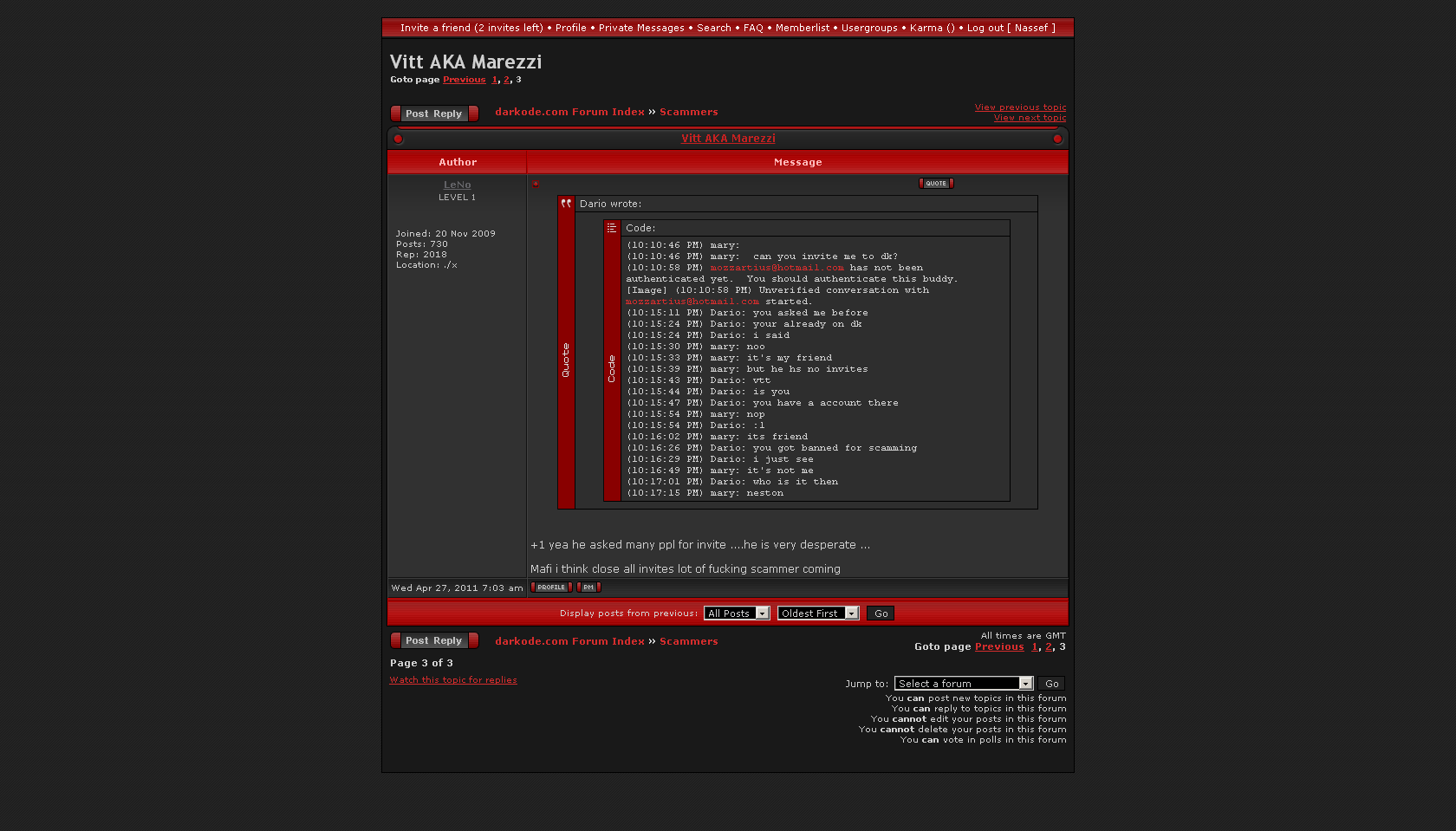Viewport: 1456px width, 831px height.
Task: Click the top Post Reply button
Action: point(434,114)
